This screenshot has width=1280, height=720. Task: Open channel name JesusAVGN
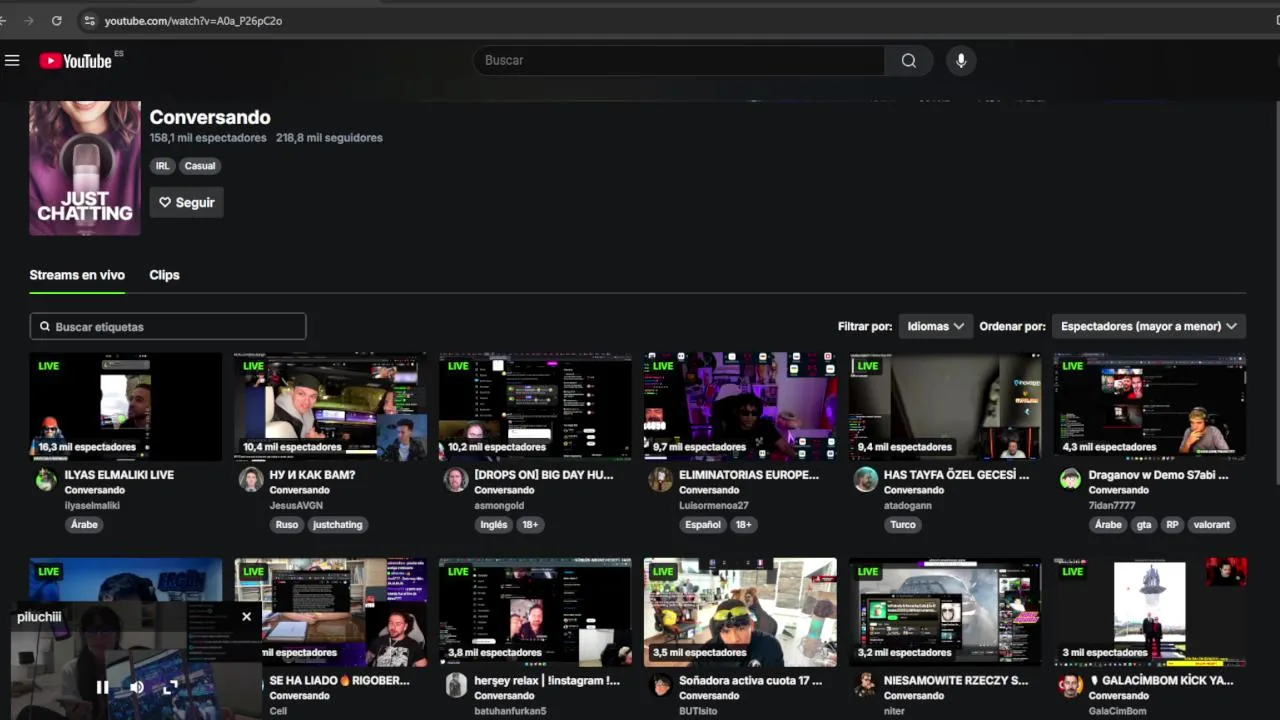tap(297, 506)
